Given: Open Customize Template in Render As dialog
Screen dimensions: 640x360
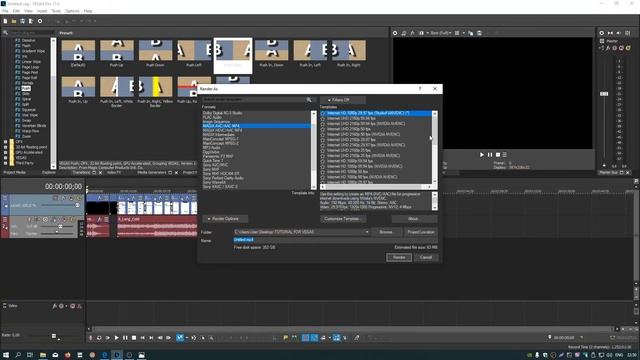Looking at the screenshot, I should pos(342,219).
